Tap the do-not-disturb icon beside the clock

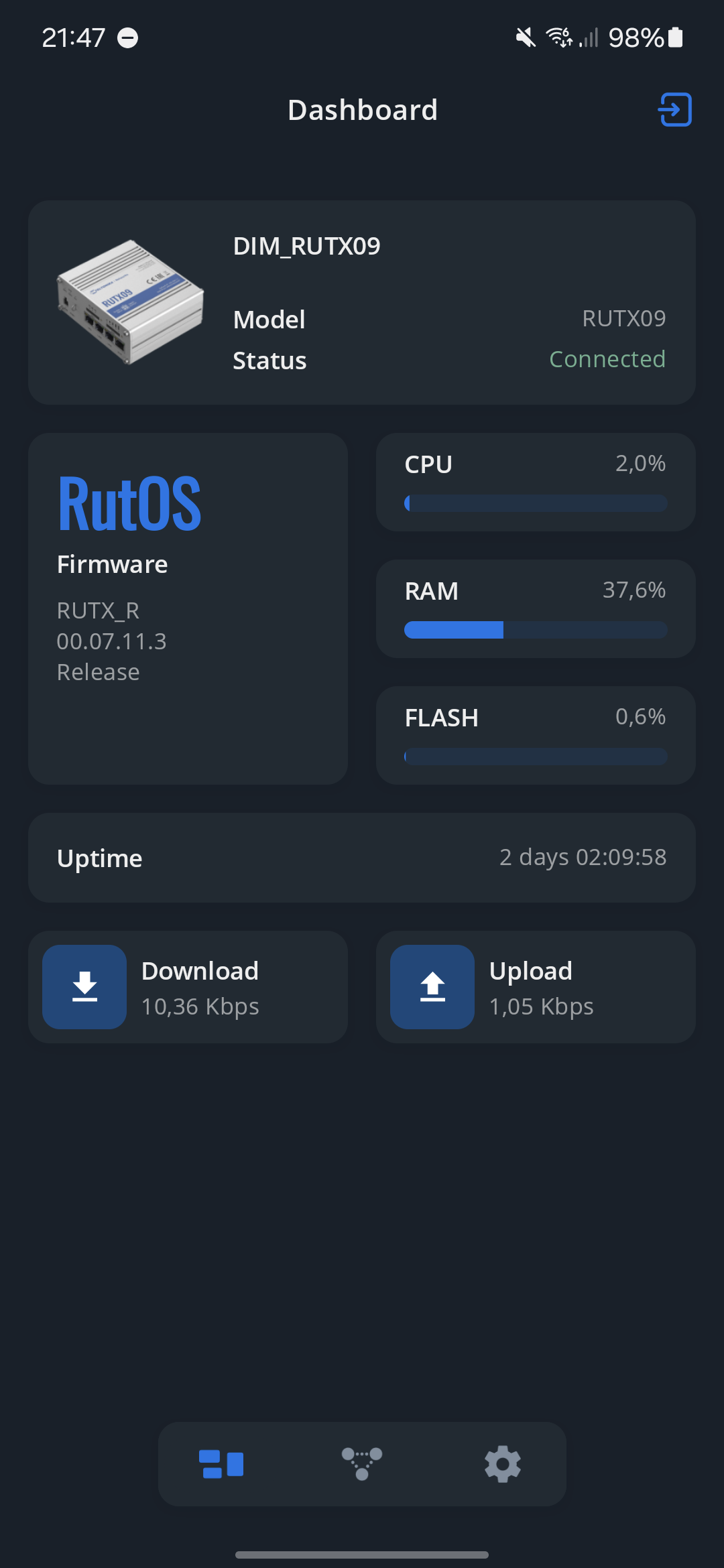click(128, 38)
